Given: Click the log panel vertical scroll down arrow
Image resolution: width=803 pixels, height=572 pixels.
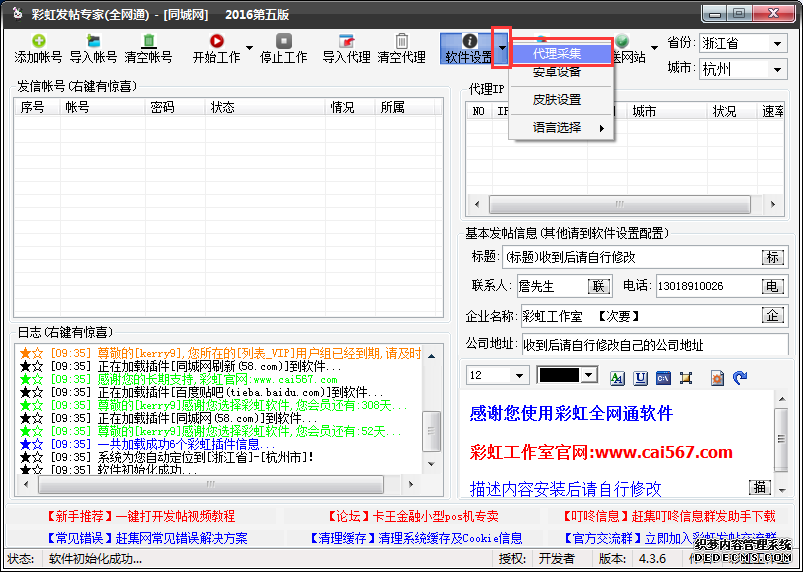Looking at the screenshot, I should pyautogui.click(x=431, y=464).
